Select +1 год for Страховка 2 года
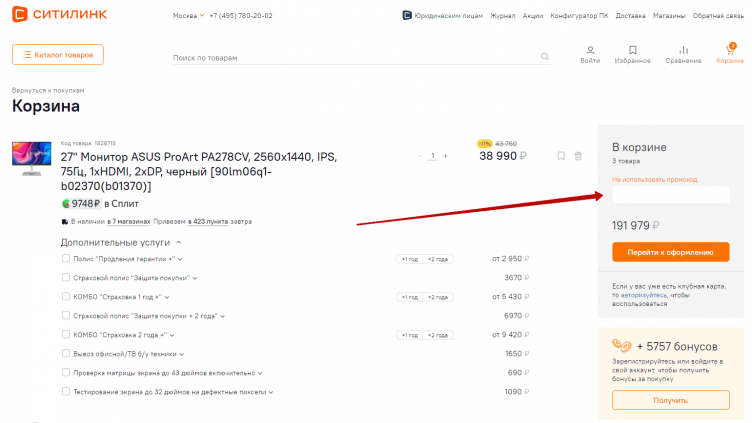Image resolution: width=752 pixels, height=423 pixels. (x=410, y=335)
